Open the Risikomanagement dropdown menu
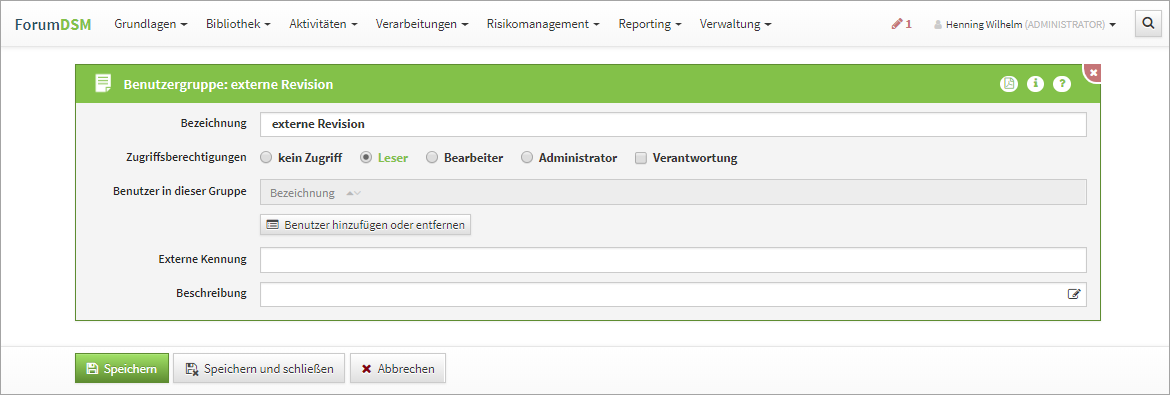Viewport: 1170px width, 395px height. (x=543, y=24)
